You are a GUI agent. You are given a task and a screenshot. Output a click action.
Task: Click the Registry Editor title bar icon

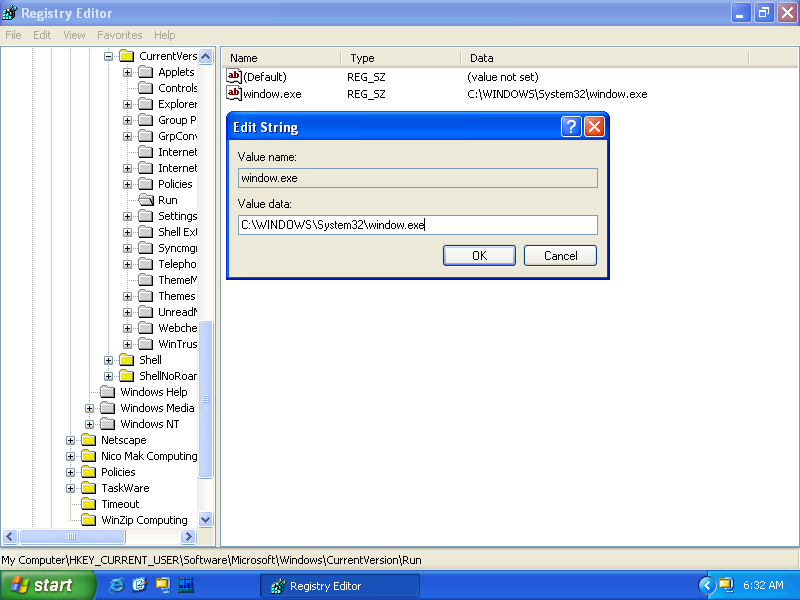click(x=10, y=12)
